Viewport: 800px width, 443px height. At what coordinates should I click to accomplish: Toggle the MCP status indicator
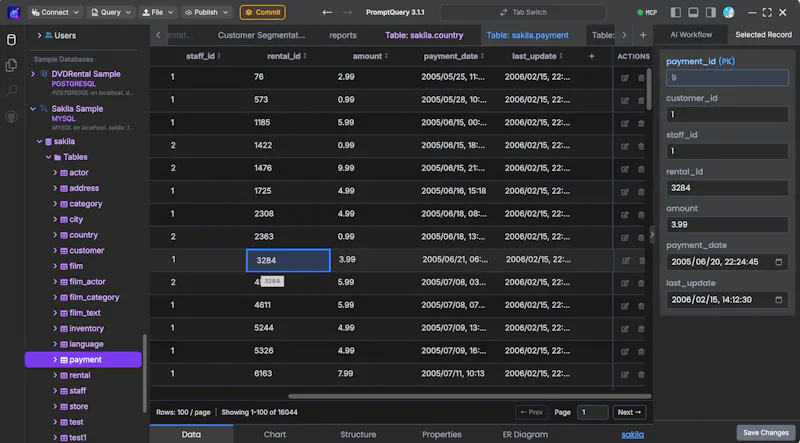(x=647, y=12)
